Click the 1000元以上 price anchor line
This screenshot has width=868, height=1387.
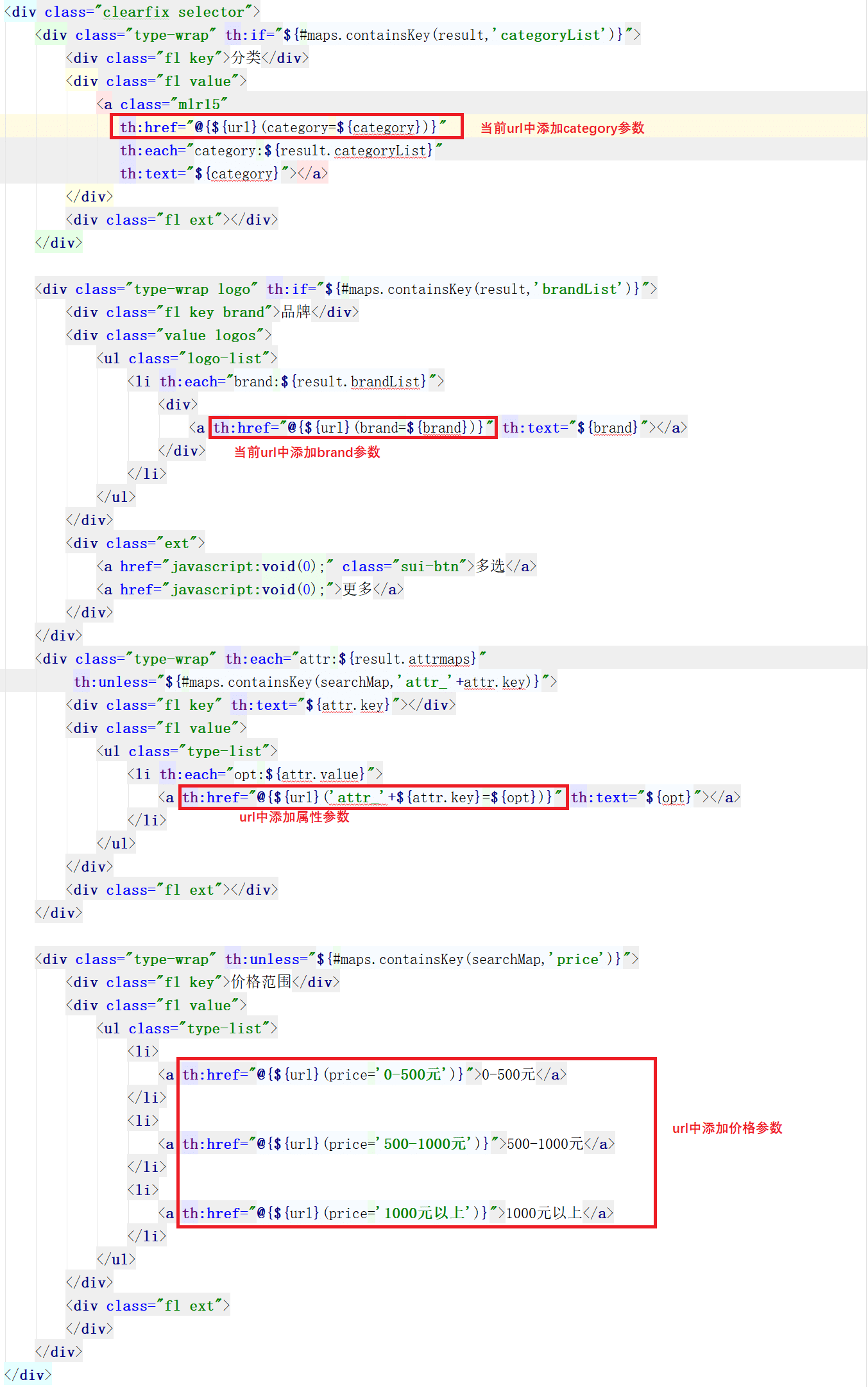point(386,1214)
